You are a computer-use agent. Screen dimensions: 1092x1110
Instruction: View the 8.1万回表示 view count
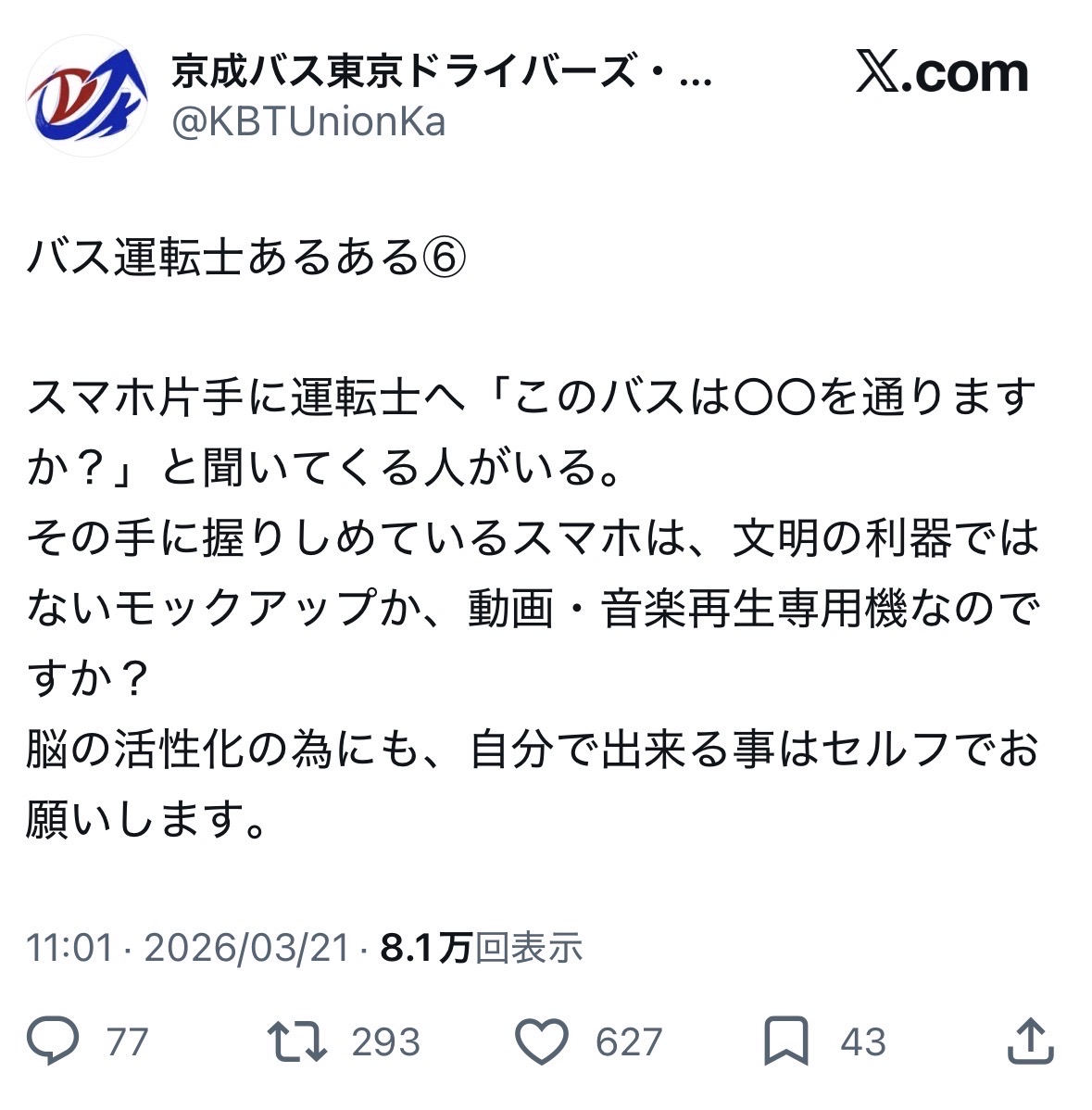(482, 947)
